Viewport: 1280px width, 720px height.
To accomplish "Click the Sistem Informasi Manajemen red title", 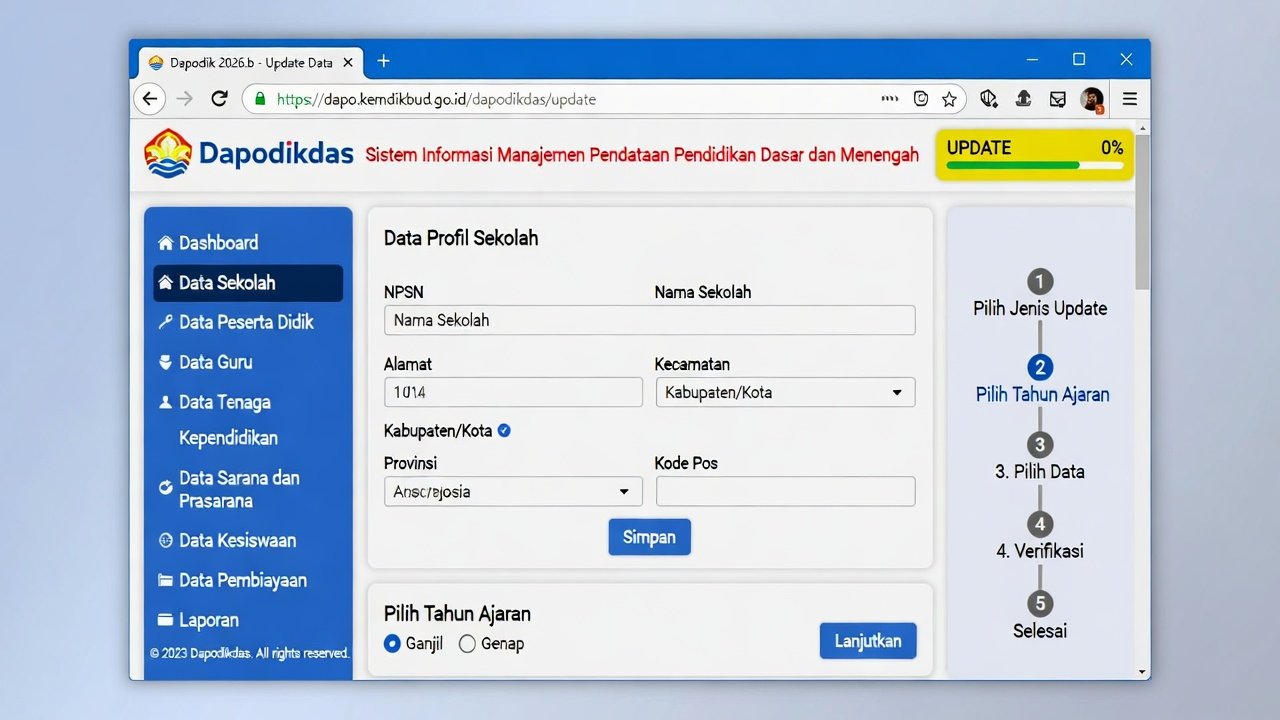I will [x=642, y=155].
